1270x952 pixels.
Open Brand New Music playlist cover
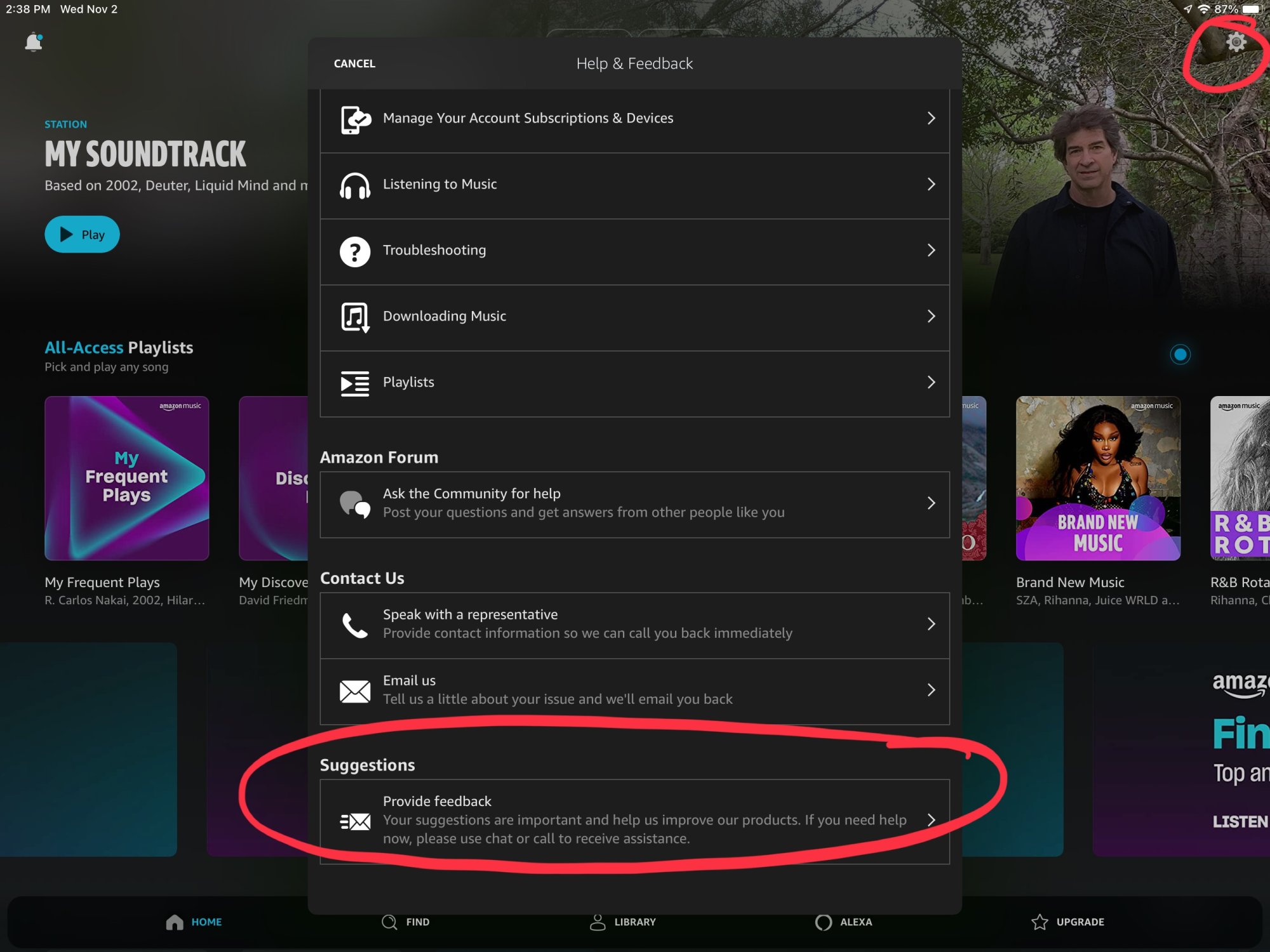pos(1098,479)
